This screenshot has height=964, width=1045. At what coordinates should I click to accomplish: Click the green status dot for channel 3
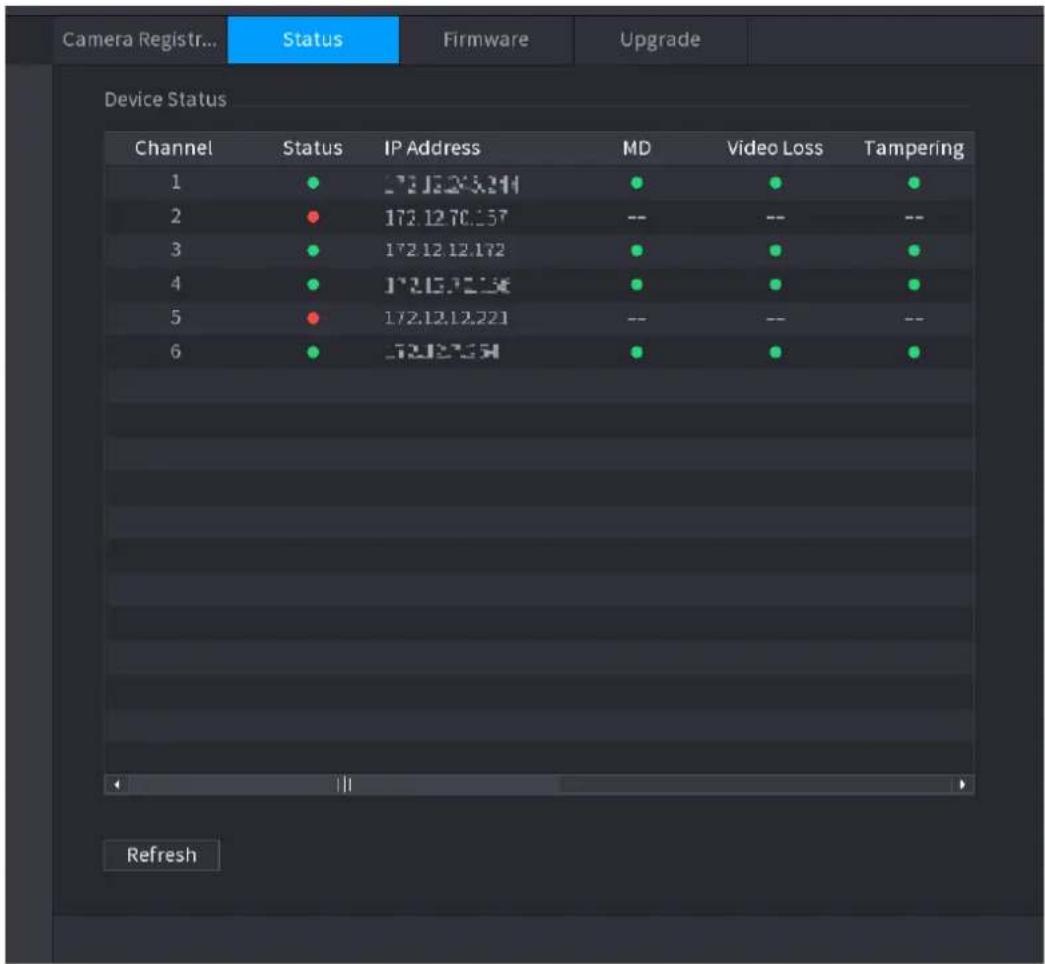313,251
